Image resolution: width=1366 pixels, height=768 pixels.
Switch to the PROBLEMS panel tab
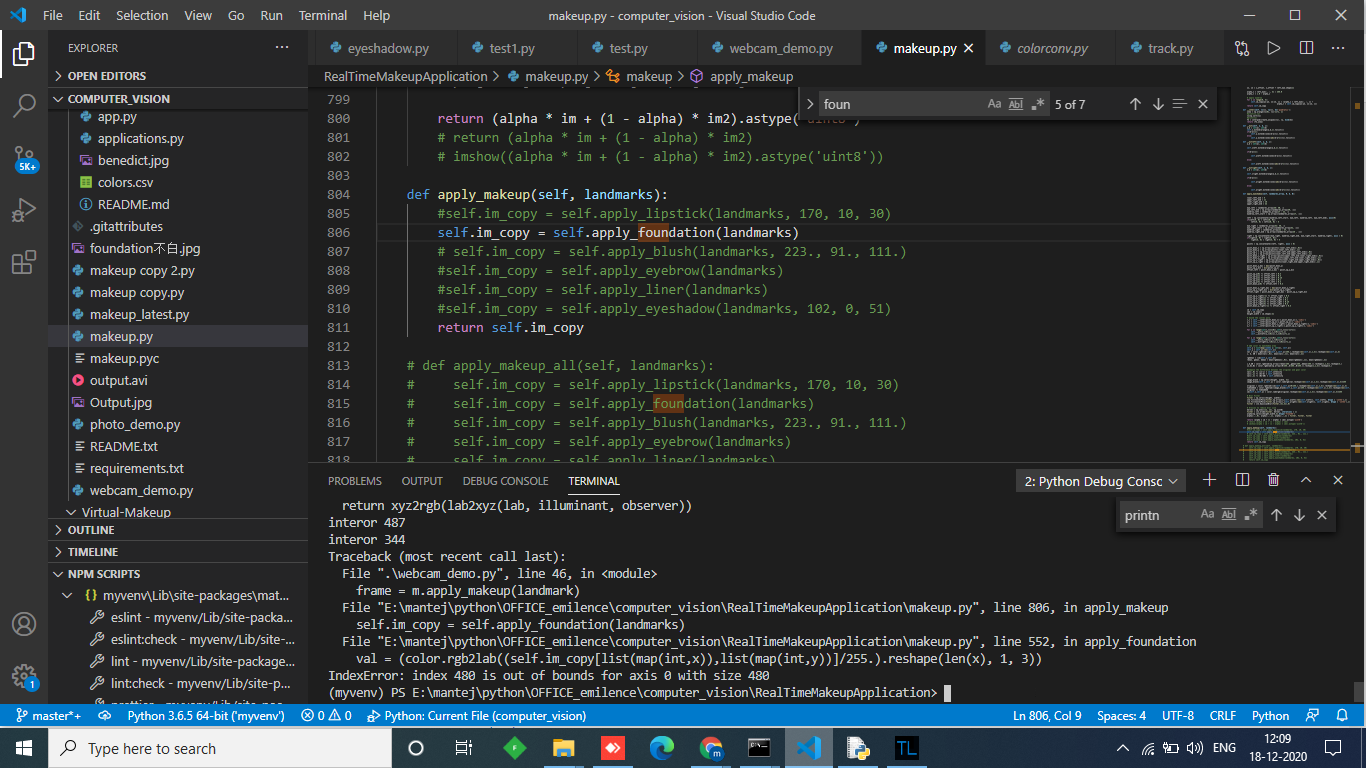coord(355,481)
